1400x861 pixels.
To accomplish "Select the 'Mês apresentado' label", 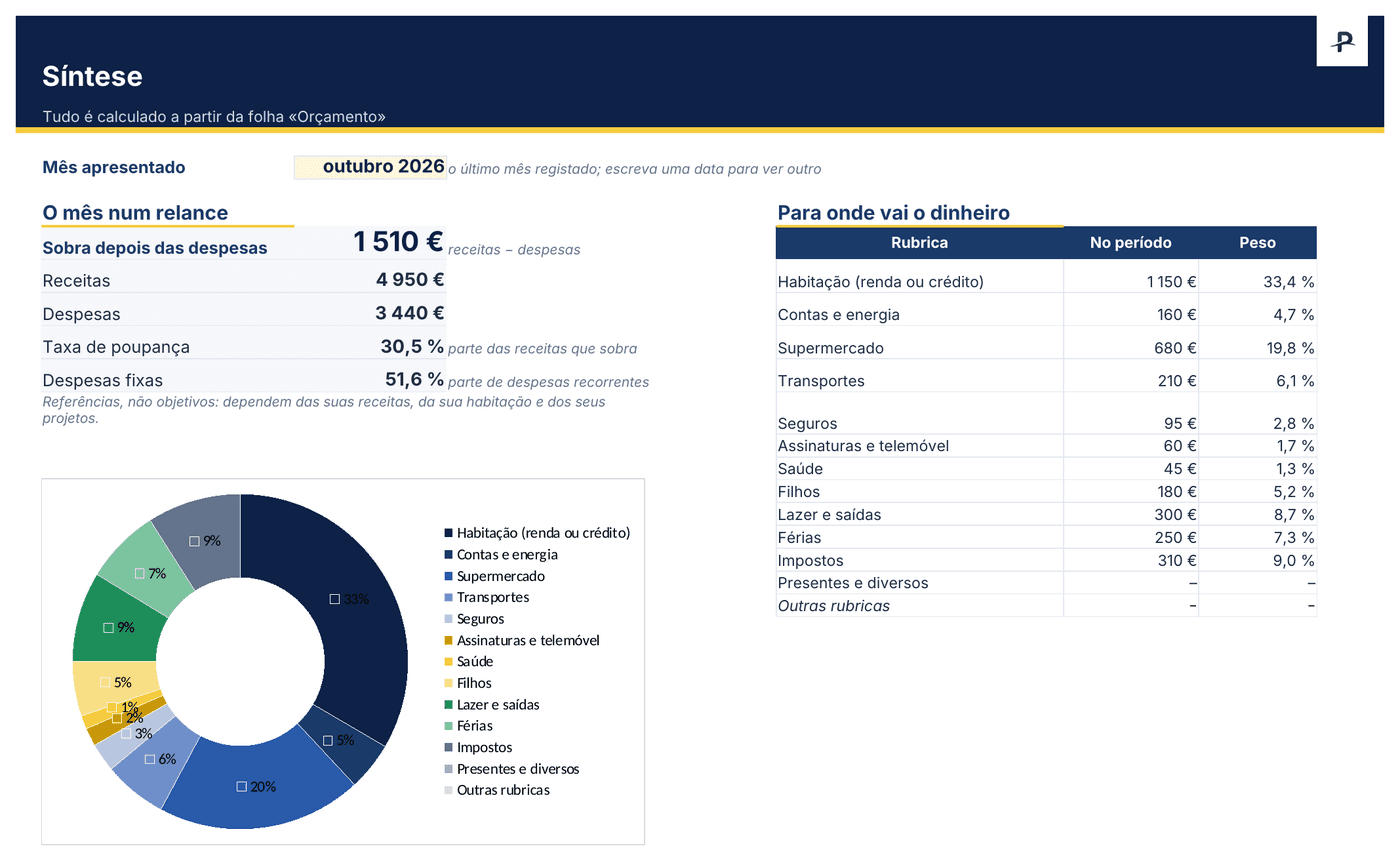I will (x=114, y=167).
